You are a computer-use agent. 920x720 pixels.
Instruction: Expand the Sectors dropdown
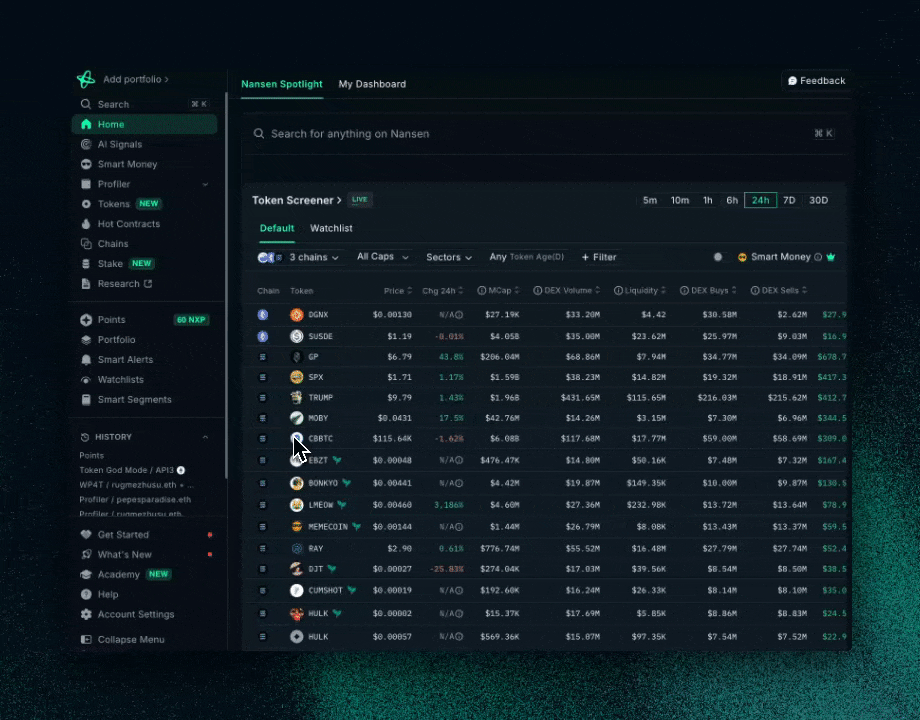tap(449, 257)
